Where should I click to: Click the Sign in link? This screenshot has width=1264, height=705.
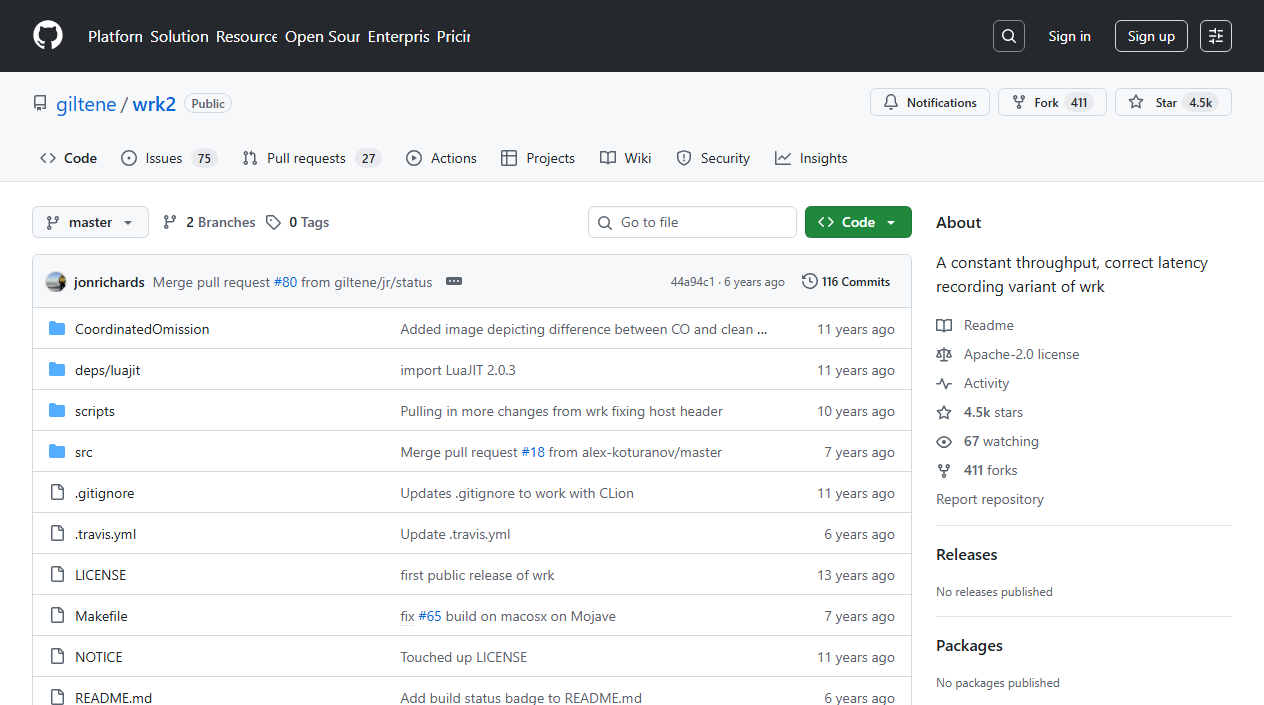(1069, 36)
